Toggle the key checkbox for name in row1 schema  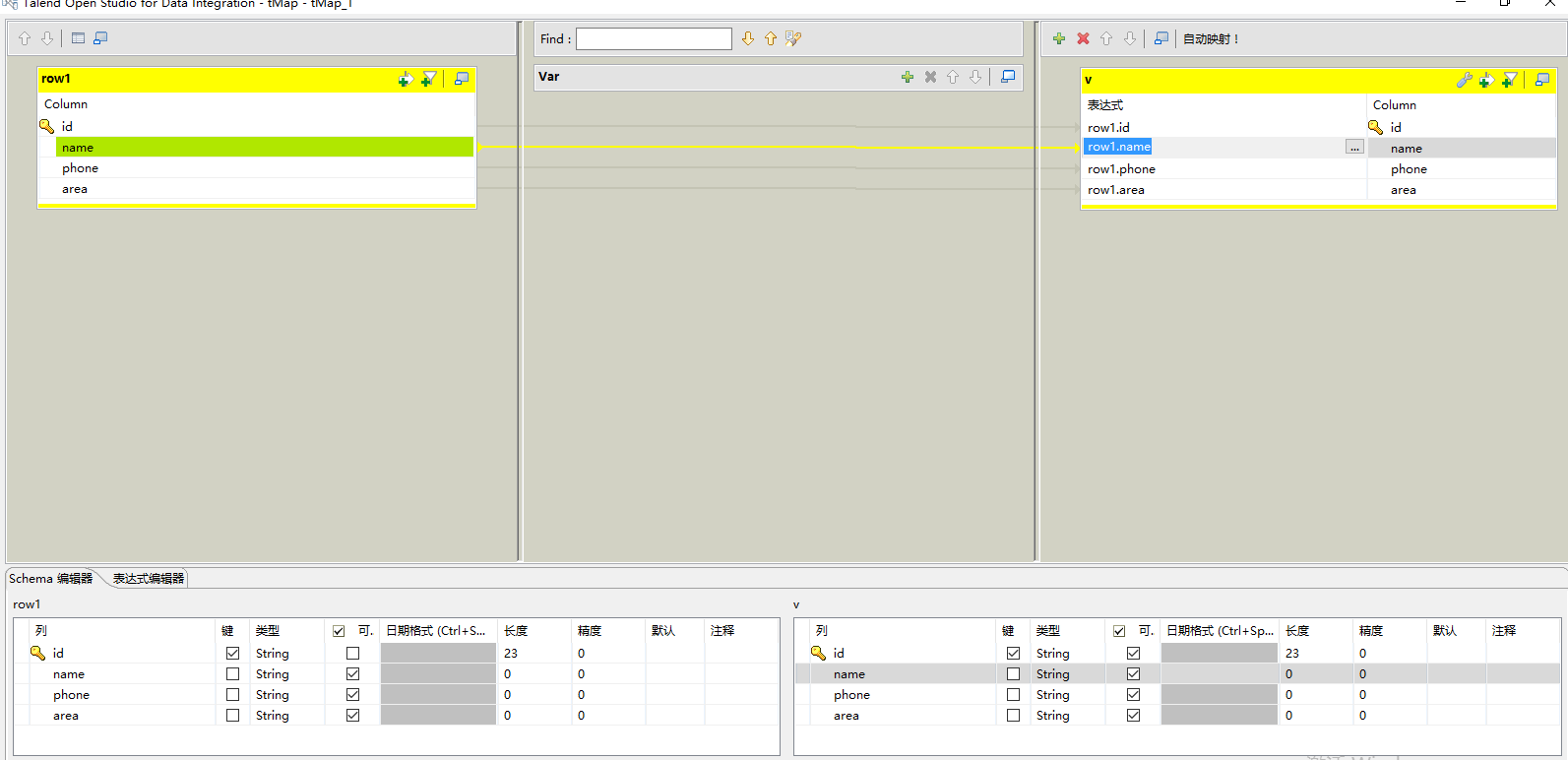pos(232,674)
